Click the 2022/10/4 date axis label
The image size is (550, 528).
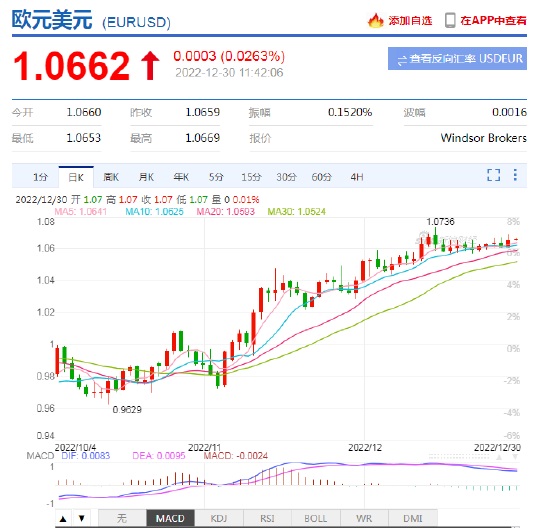pos(75,448)
